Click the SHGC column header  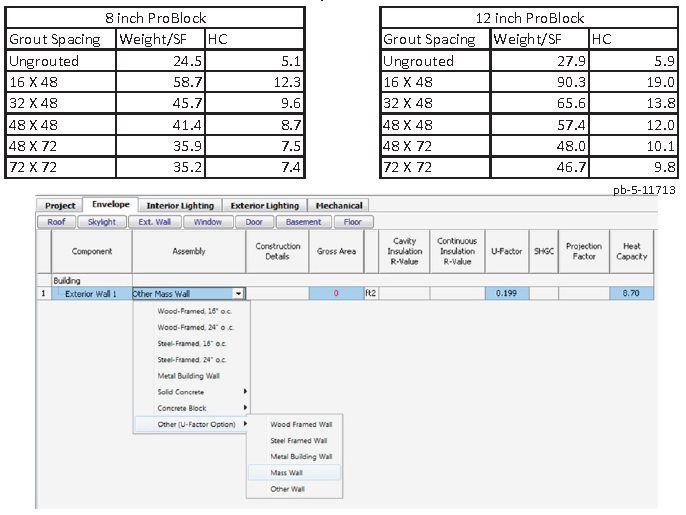[544, 251]
